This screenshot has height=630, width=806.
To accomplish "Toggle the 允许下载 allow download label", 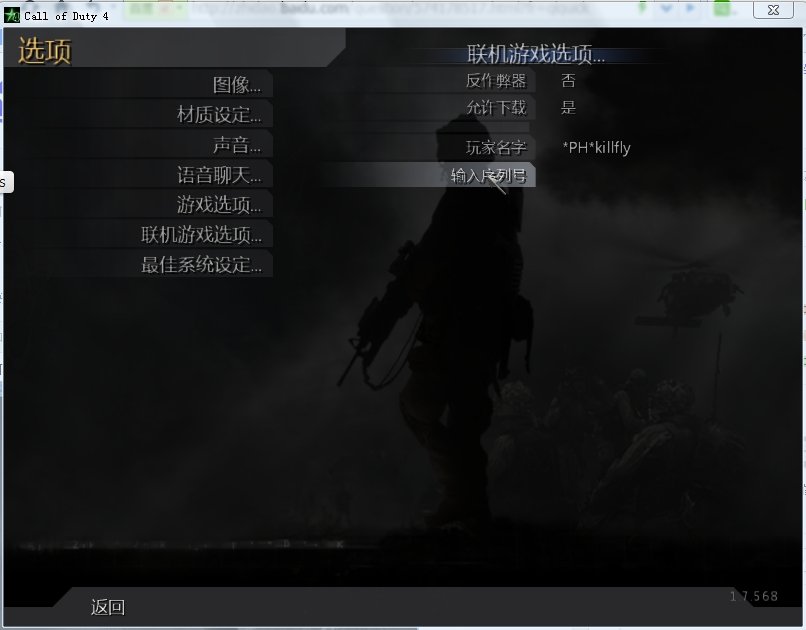I will [496, 107].
